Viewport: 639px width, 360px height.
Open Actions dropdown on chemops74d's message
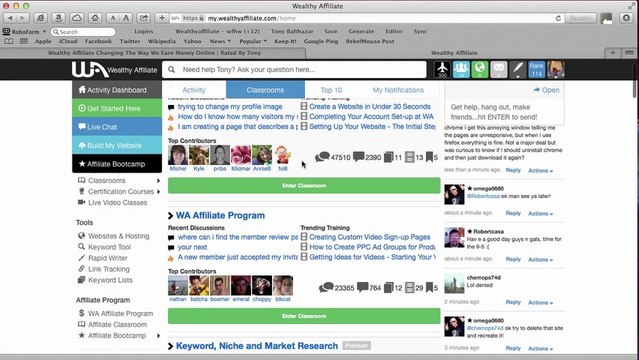click(540, 303)
